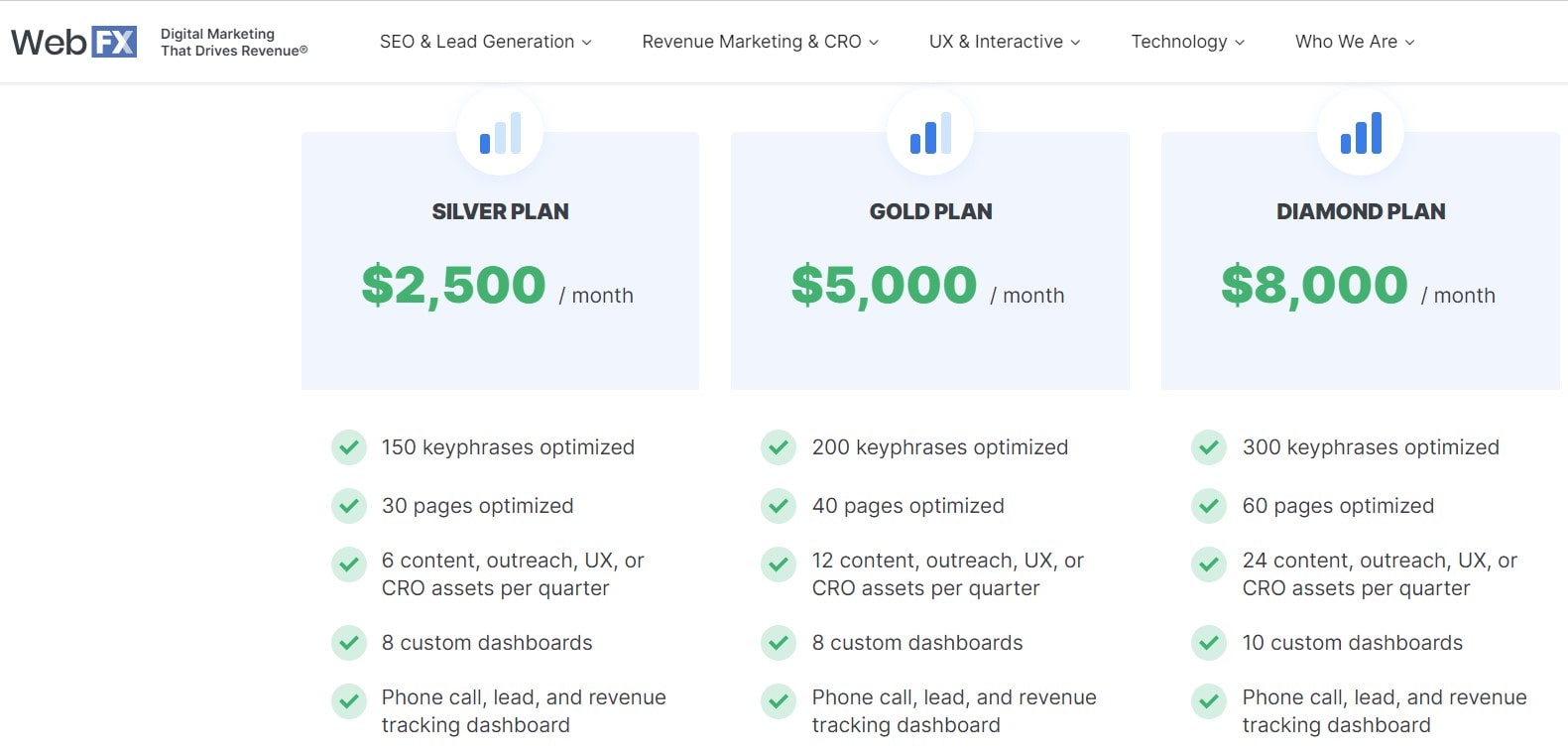The height and width of the screenshot is (752, 1568).
Task: Click checkmark next to Gold 8 custom dashboards
Action: [x=779, y=643]
